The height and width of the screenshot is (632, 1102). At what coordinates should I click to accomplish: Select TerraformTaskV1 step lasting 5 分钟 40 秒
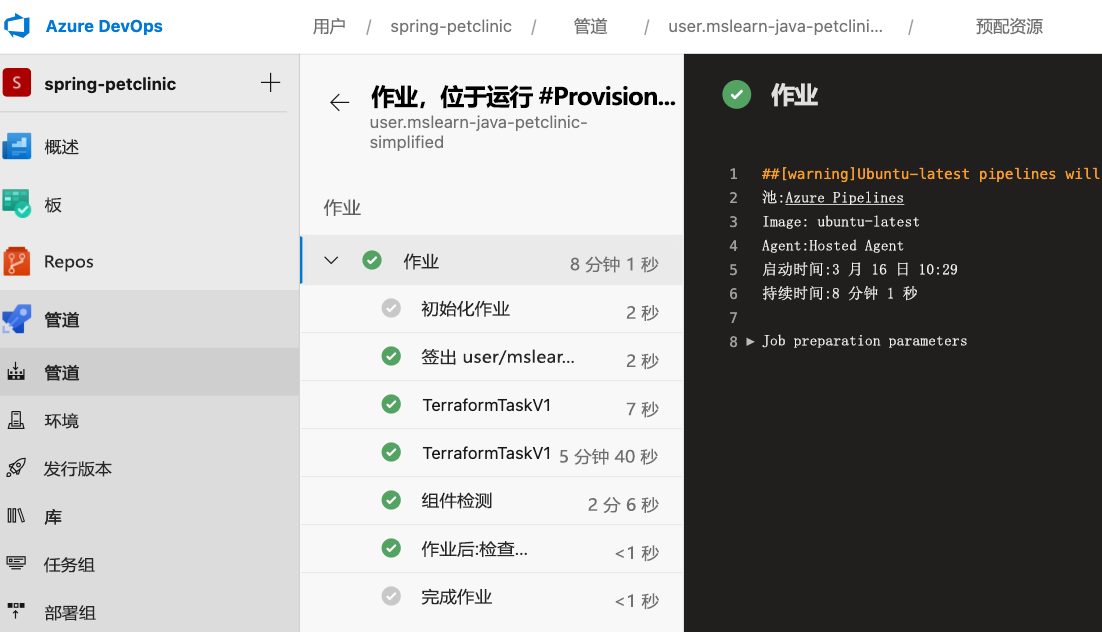[x=492, y=453]
